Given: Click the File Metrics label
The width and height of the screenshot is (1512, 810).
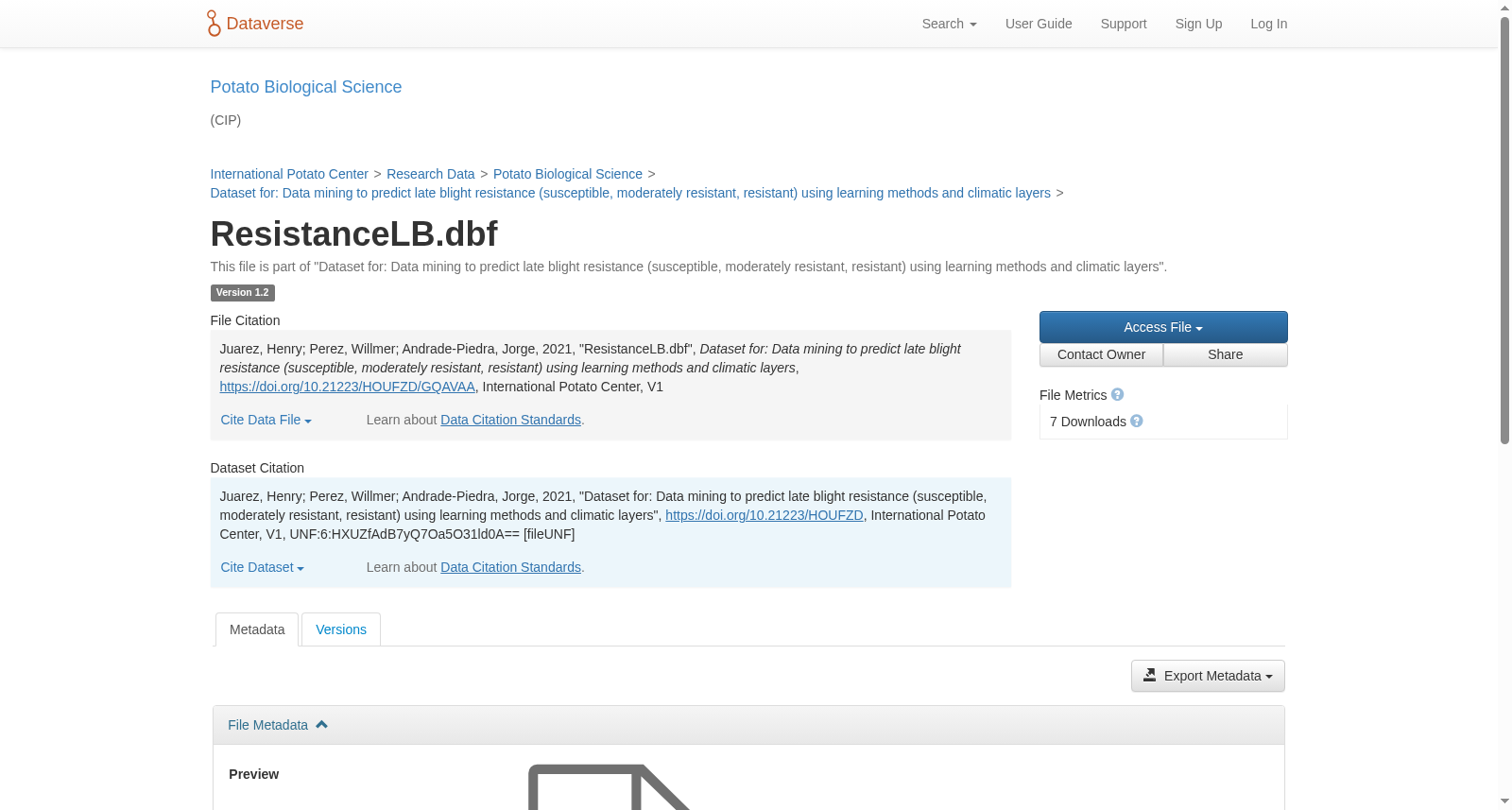Looking at the screenshot, I should (1073, 395).
